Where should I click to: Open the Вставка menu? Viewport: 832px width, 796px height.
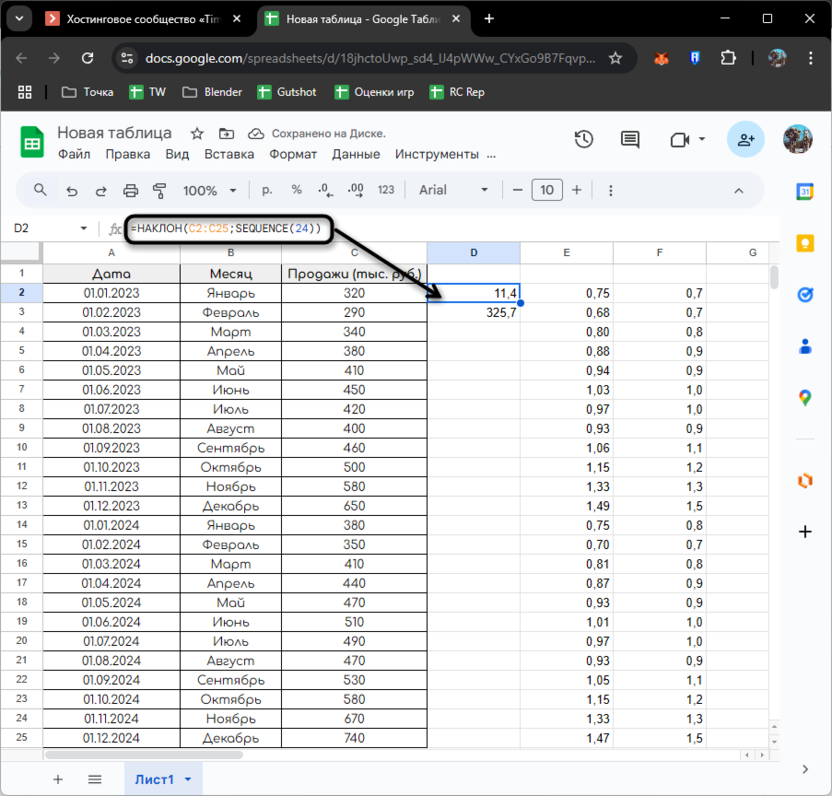tap(229, 154)
